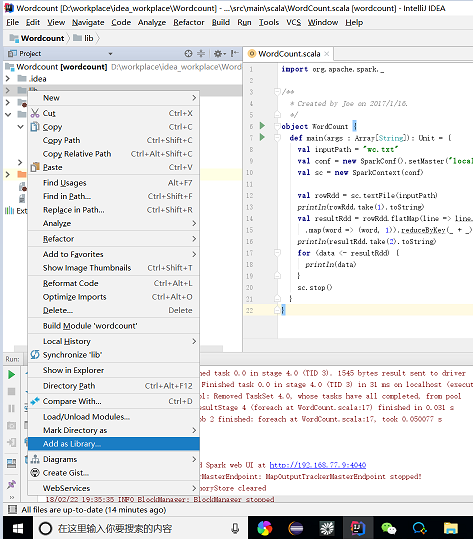
Task: Choose Build Module 'wordcount'
Action: click(114, 326)
